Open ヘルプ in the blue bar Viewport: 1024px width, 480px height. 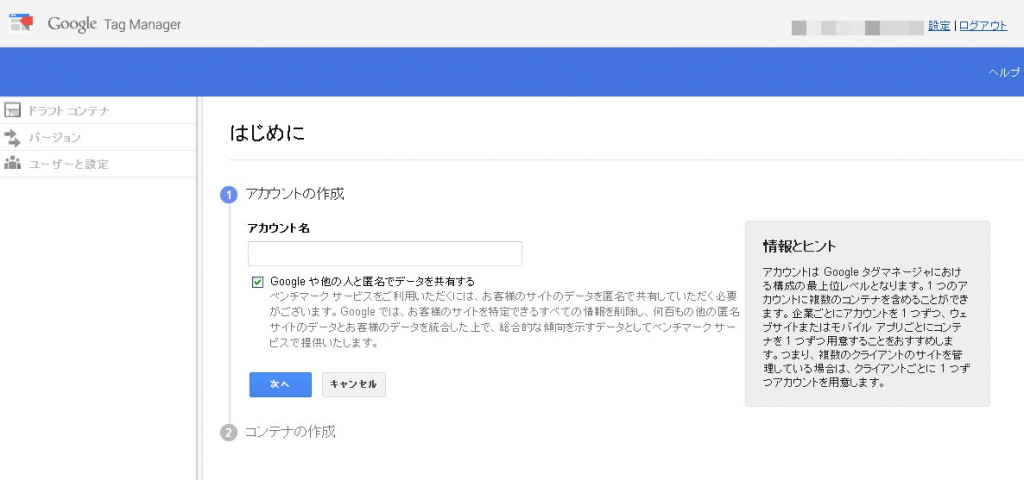(x=1004, y=72)
